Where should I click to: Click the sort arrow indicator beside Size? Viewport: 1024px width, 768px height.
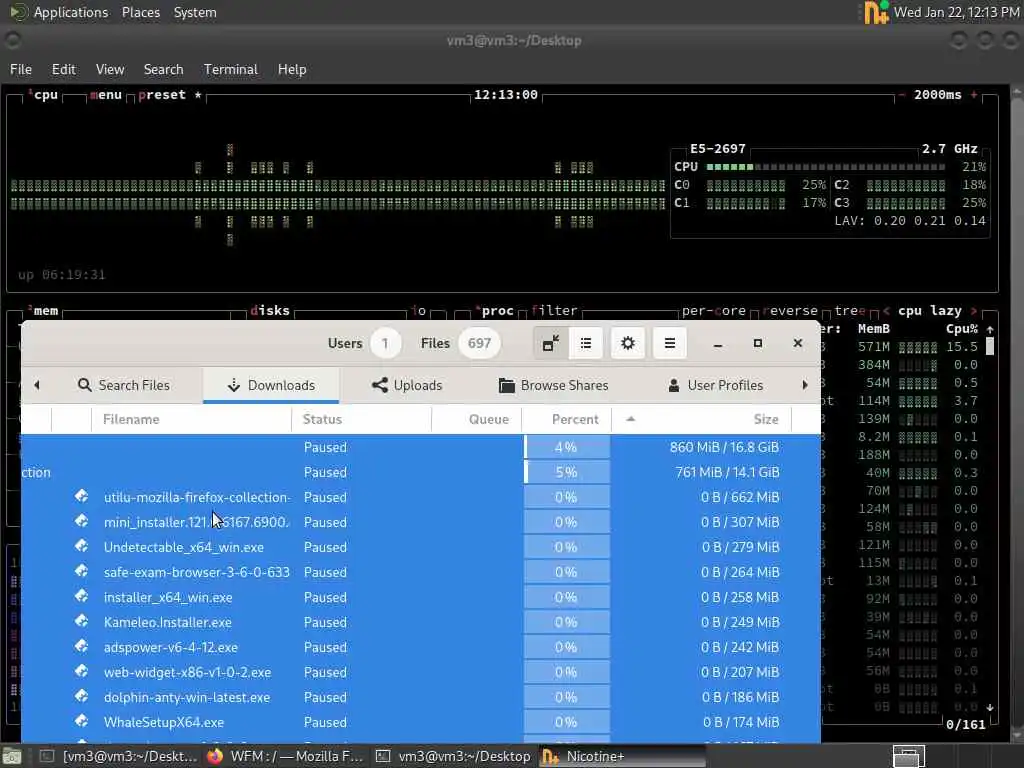[630, 419]
